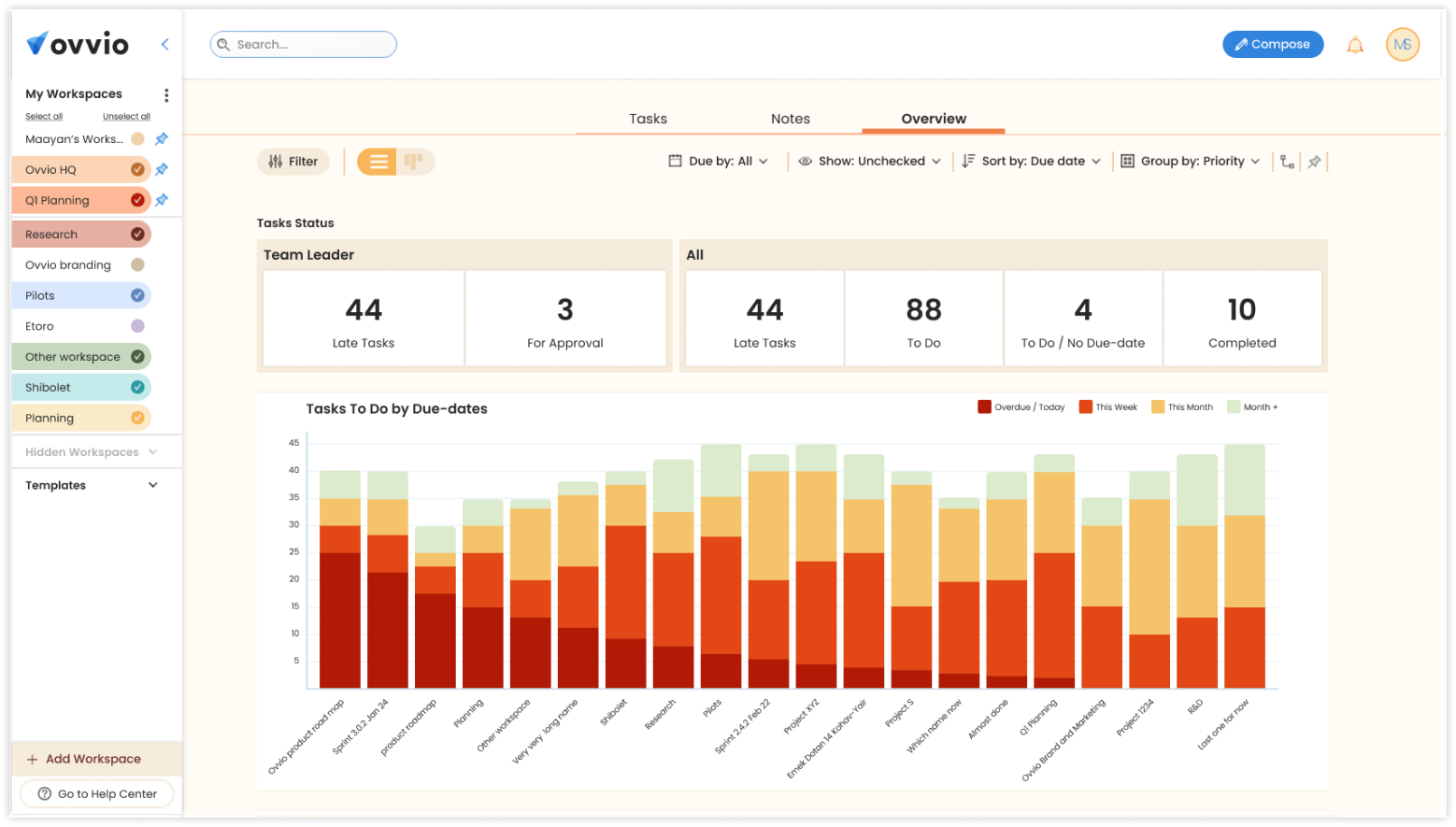1456x827 pixels.
Task: Click the Ovvio logo
Action: (x=78, y=43)
